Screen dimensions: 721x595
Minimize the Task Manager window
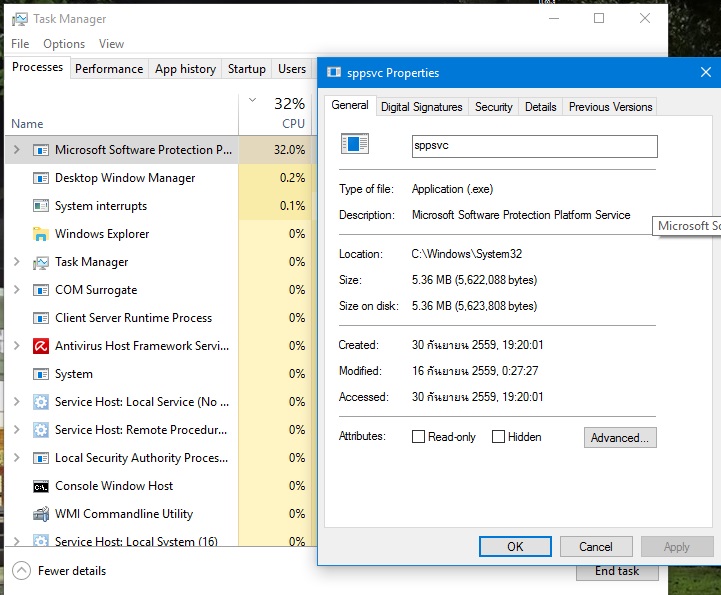[x=554, y=18]
